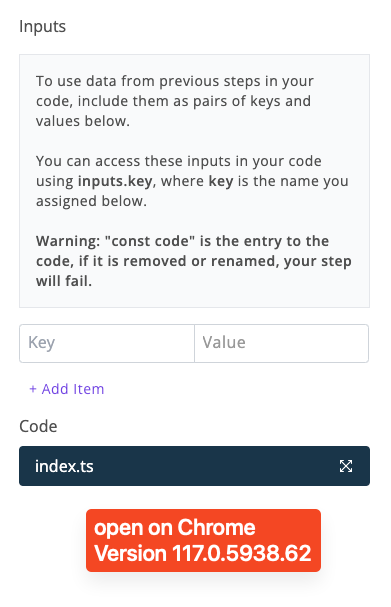
Task: Click the Code section label
Action: [x=38, y=426]
